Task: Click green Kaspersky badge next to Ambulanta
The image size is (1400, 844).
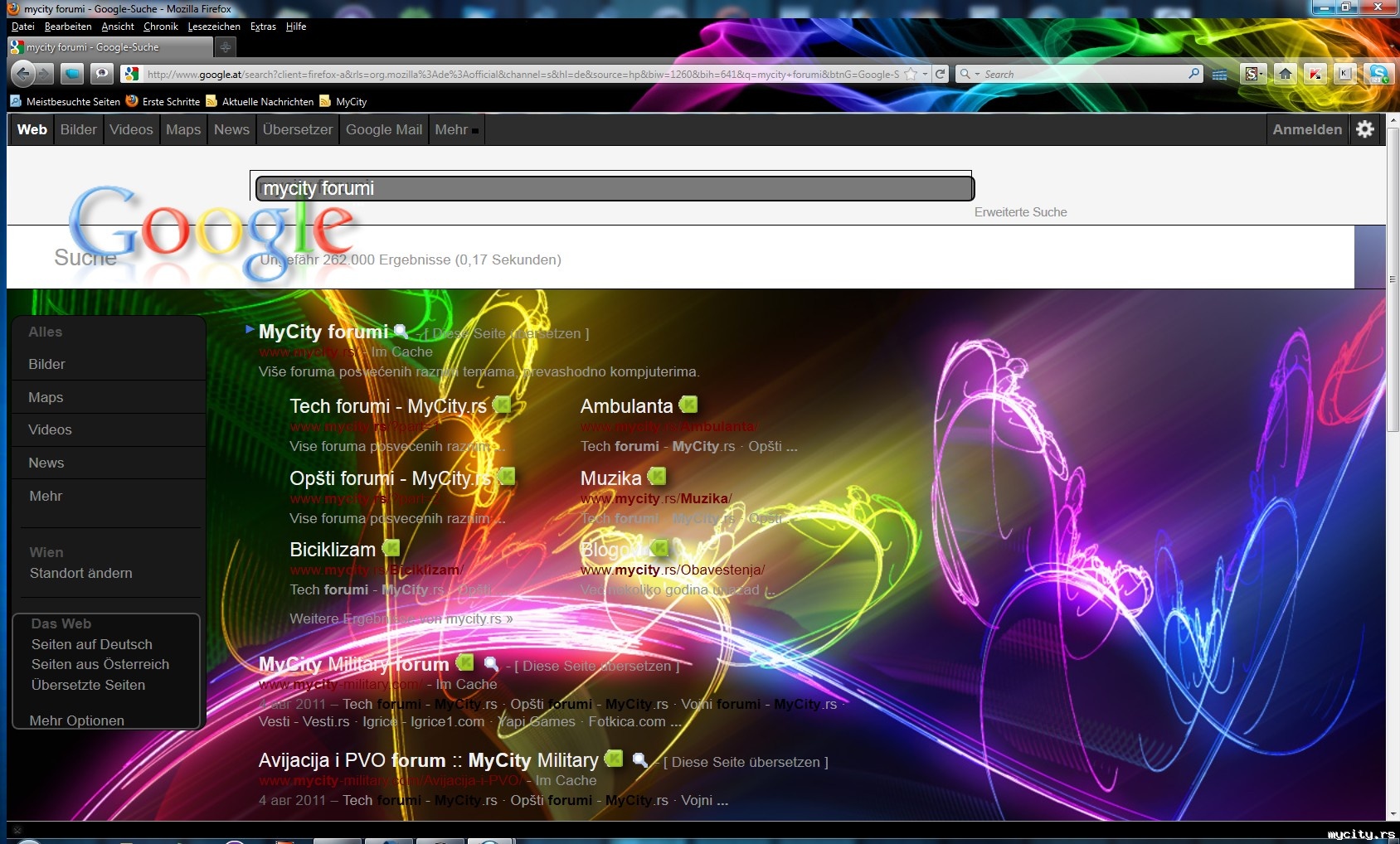Action: [688, 405]
